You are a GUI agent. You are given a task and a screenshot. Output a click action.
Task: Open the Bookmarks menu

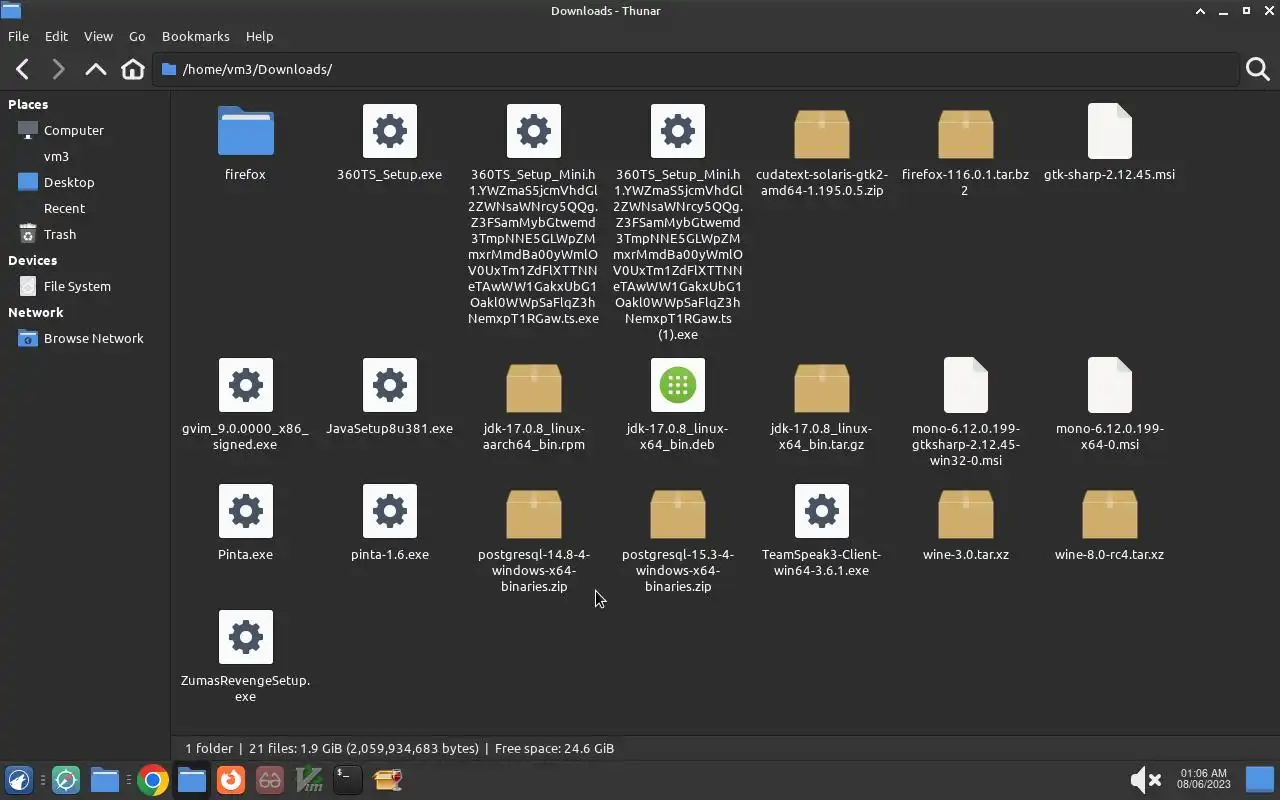196,36
